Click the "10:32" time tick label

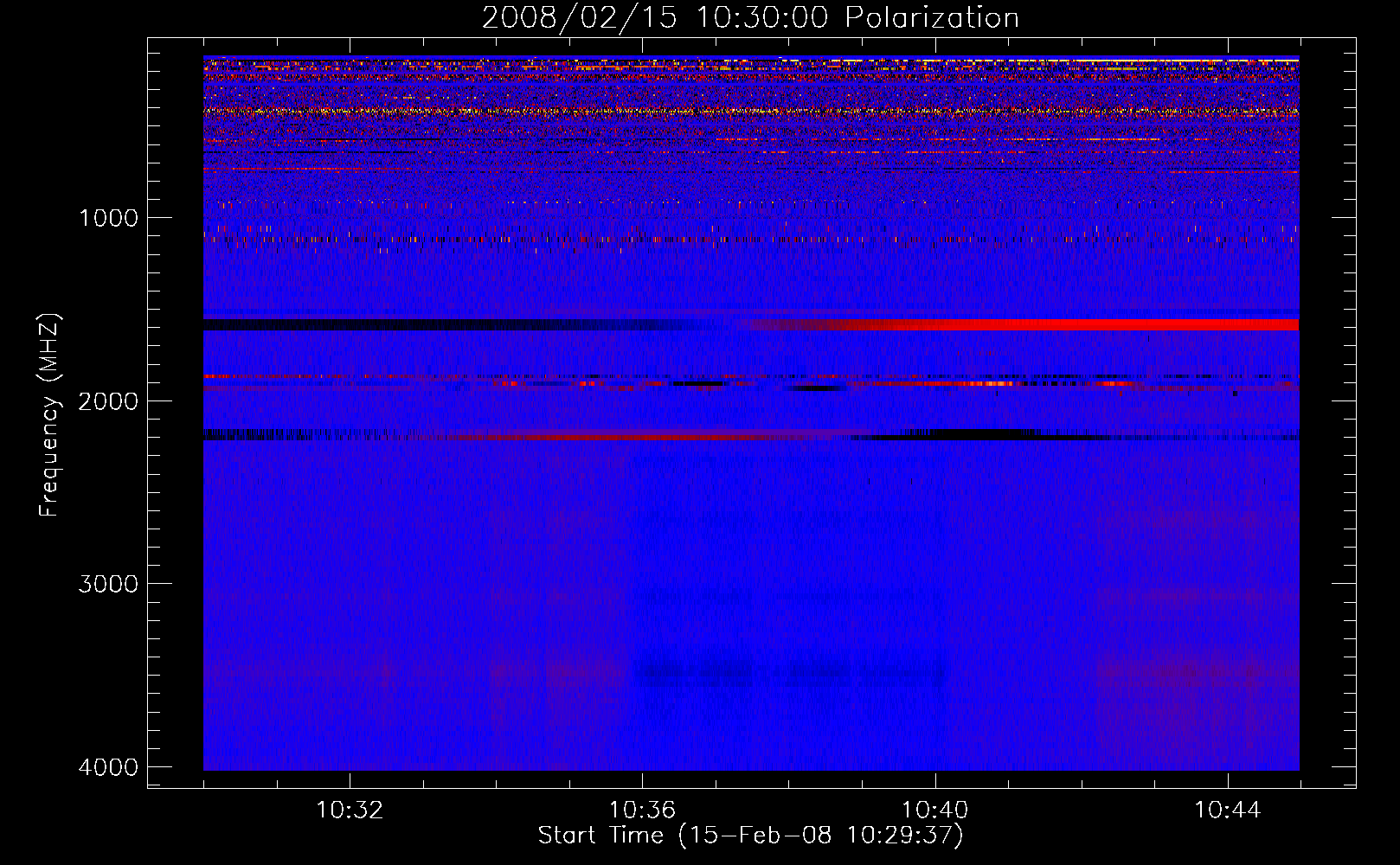[350, 811]
